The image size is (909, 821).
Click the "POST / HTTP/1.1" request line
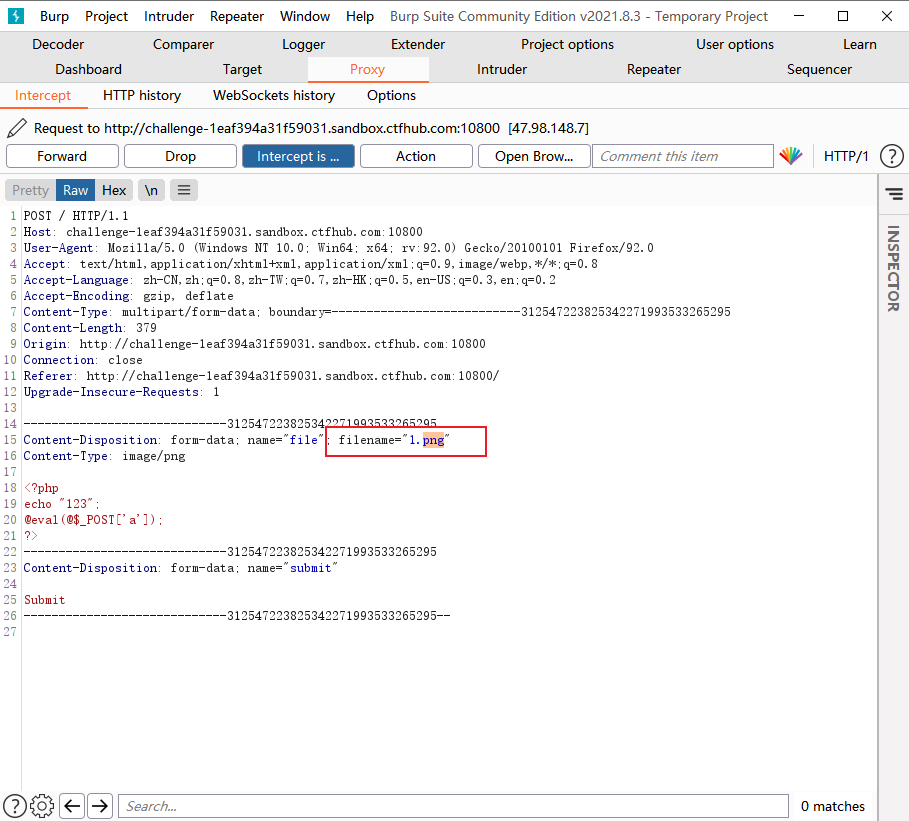point(75,216)
